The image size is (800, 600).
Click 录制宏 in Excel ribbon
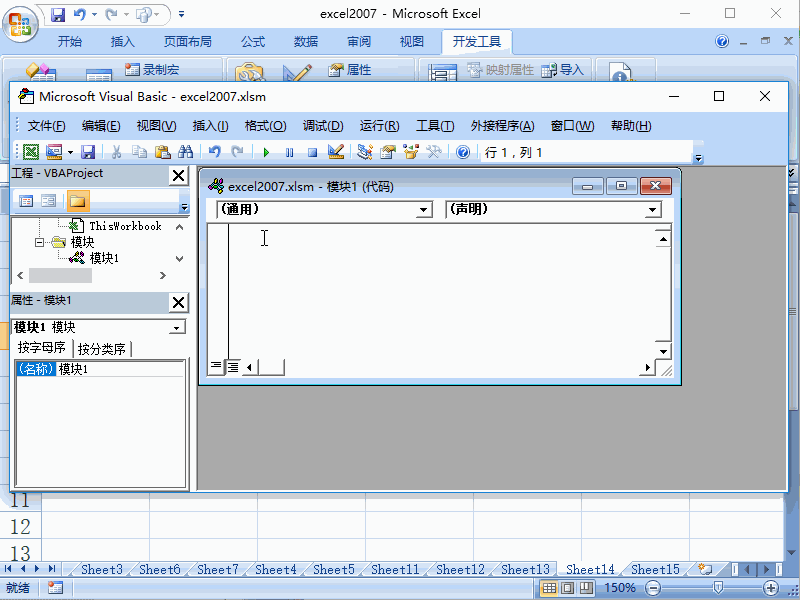152,69
